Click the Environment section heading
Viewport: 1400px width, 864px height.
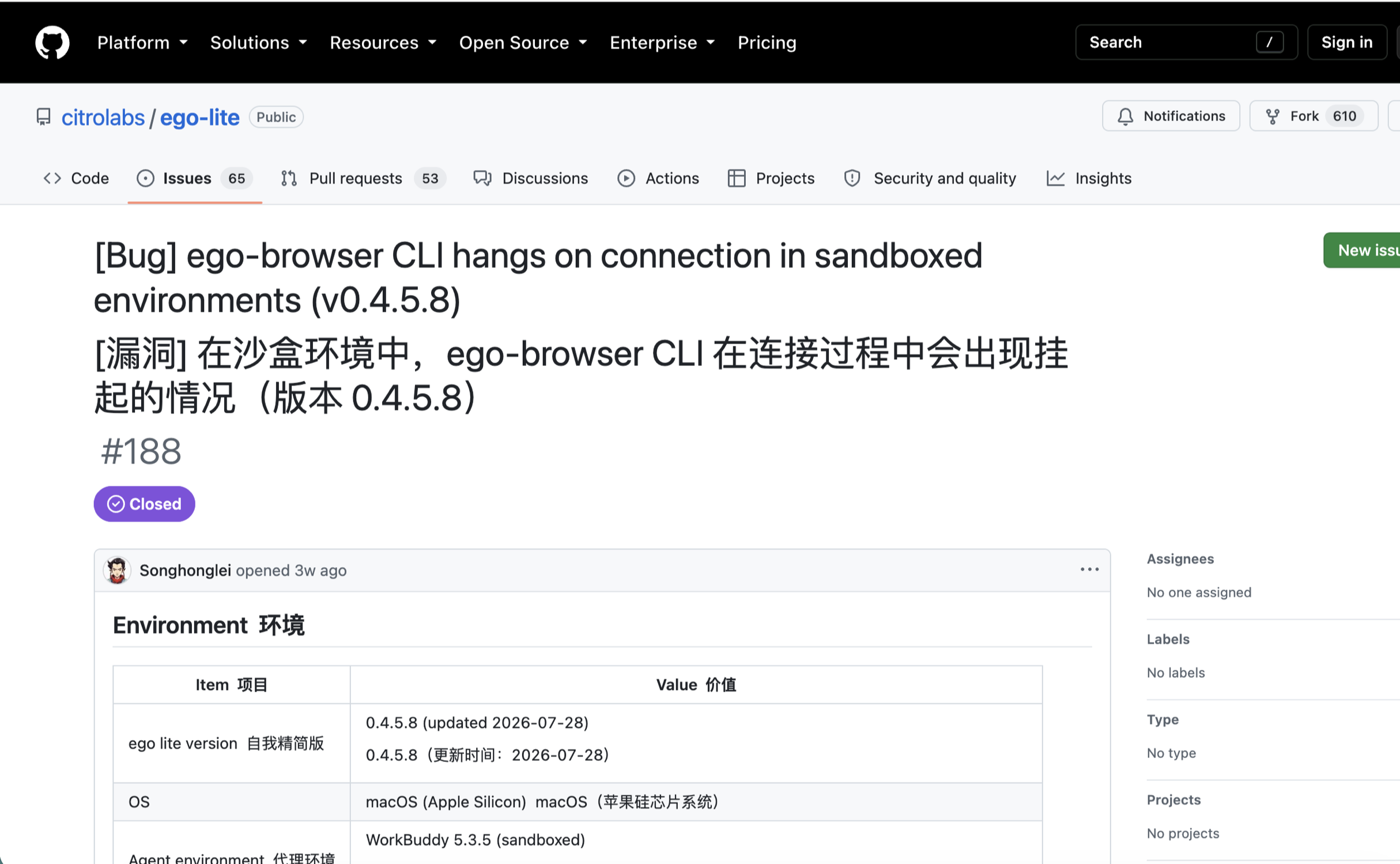tap(209, 625)
